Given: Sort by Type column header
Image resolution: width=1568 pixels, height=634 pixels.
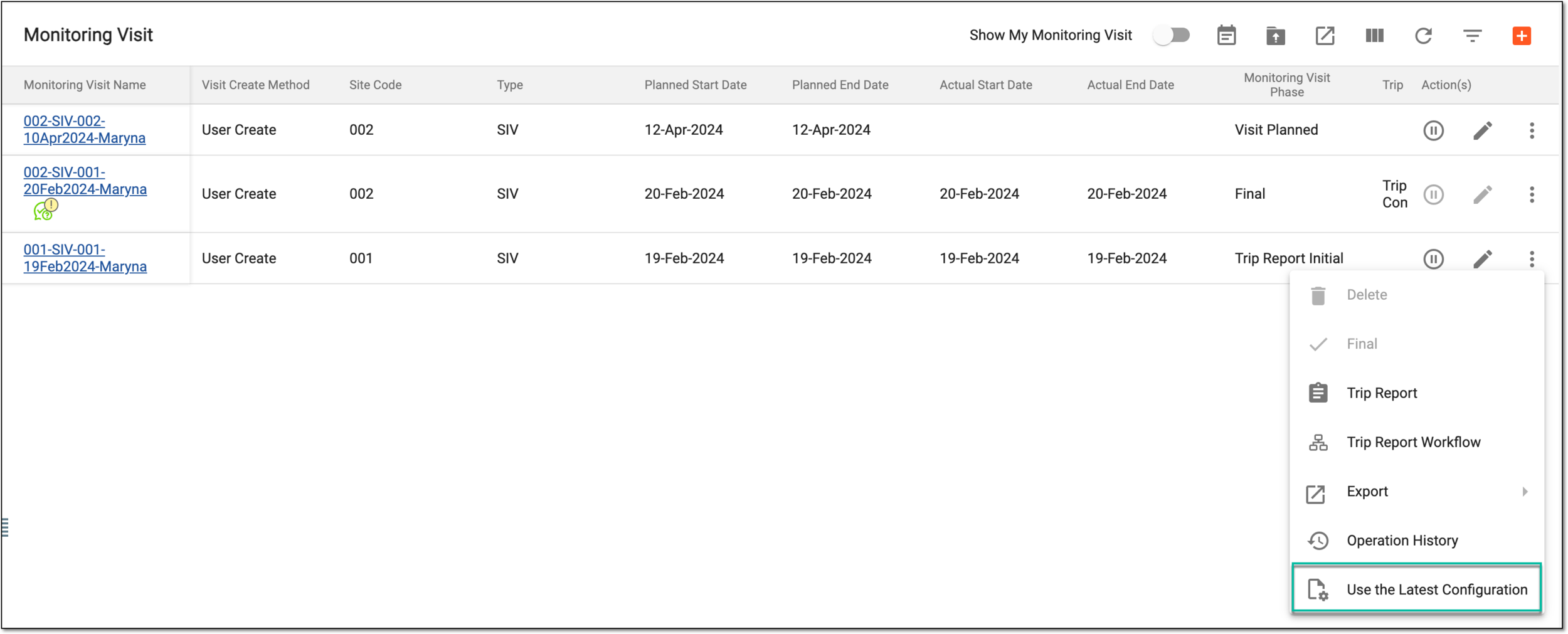Looking at the screenshot, I should tap(510, 85).
